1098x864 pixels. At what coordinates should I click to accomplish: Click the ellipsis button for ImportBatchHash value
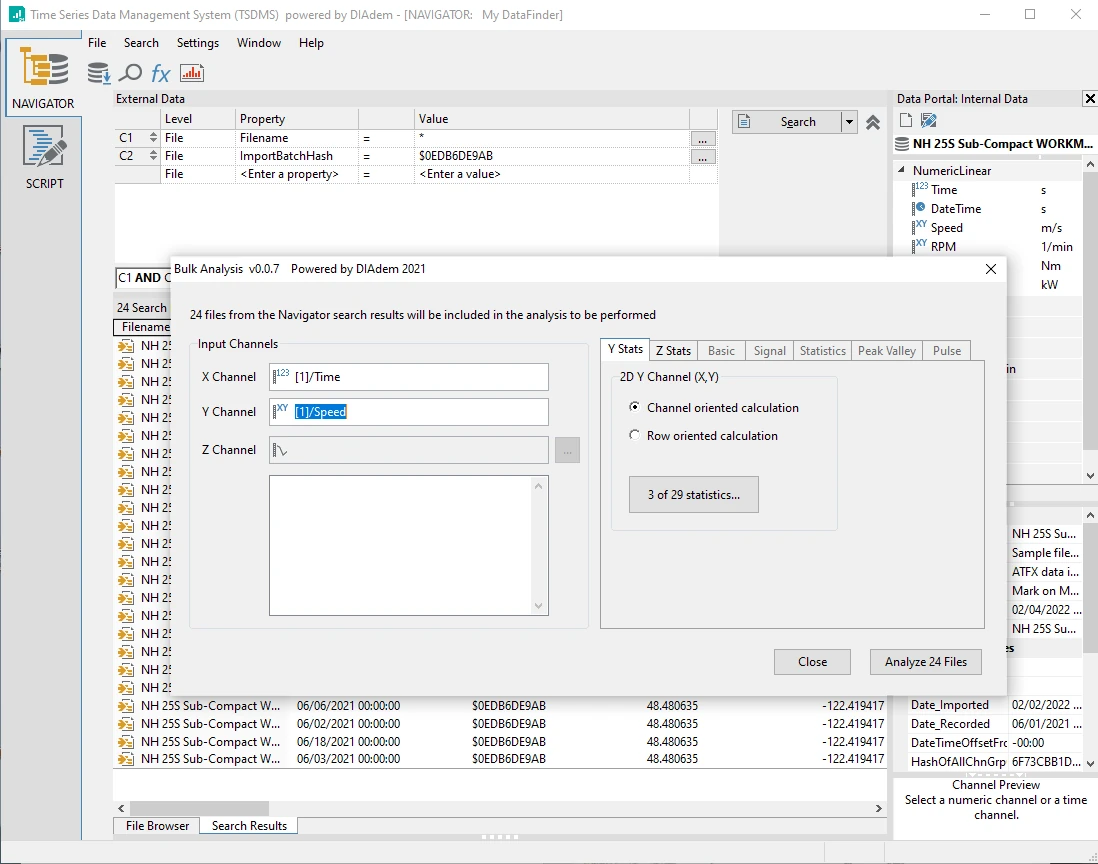tap(703, 156)
